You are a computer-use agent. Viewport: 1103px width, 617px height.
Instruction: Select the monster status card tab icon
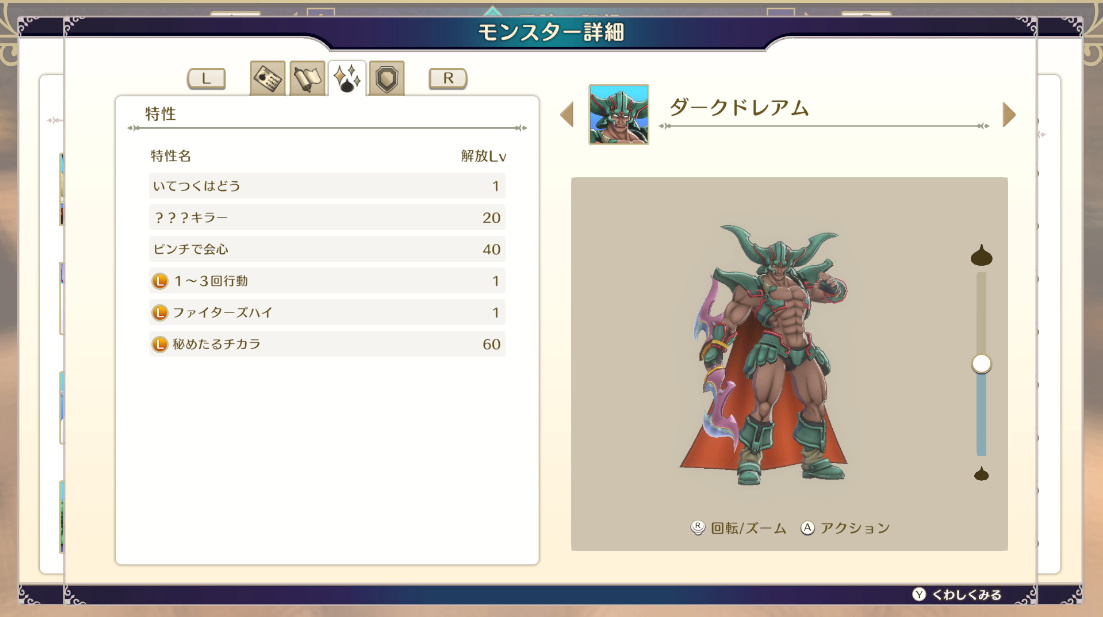(x=267, y=78)
